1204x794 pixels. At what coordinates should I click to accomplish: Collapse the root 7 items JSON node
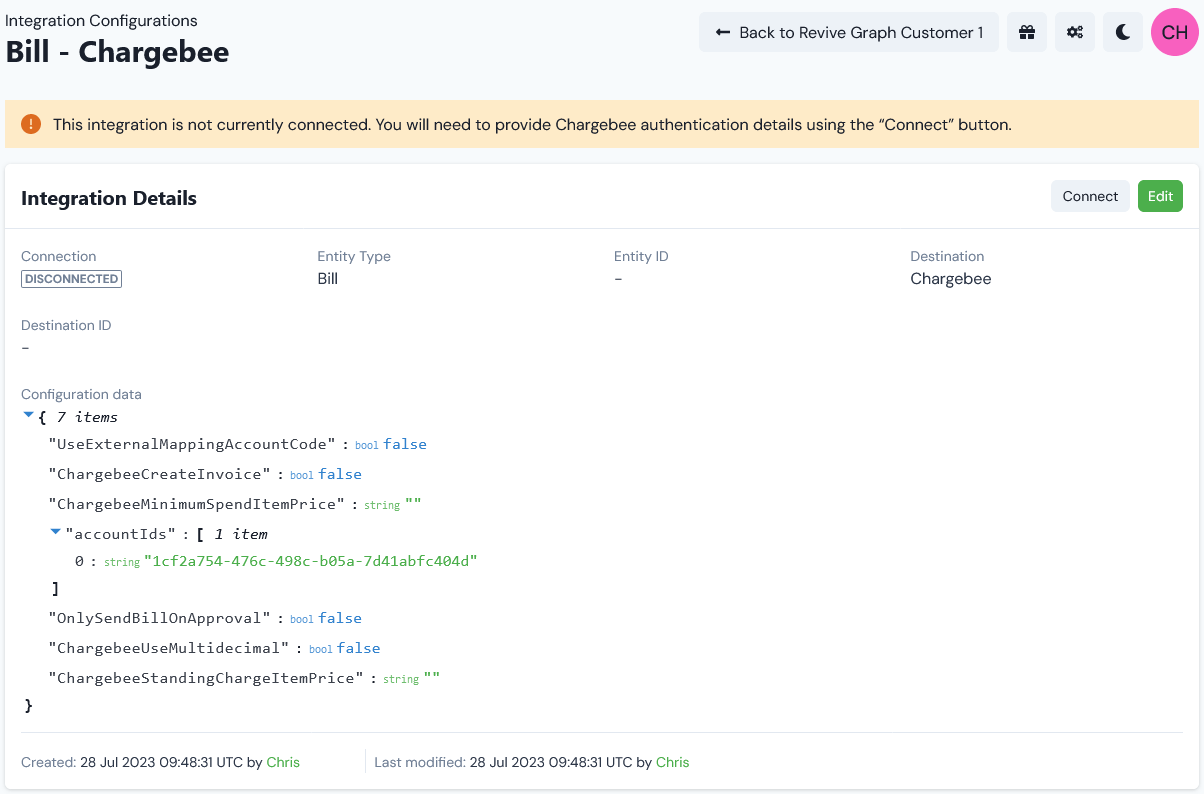point(28,415)
